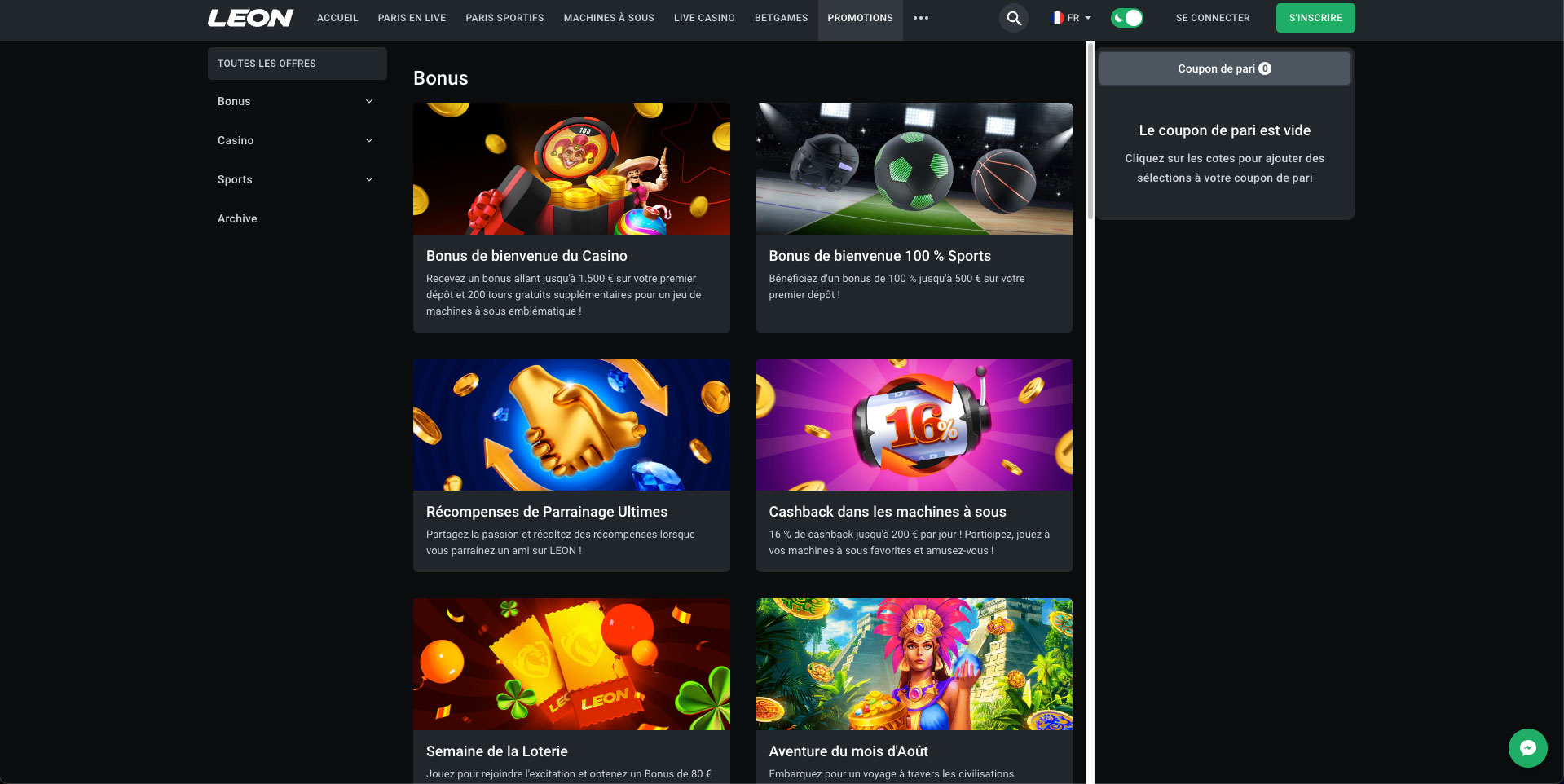Click the coupon count badge

tap(1265, 68)
